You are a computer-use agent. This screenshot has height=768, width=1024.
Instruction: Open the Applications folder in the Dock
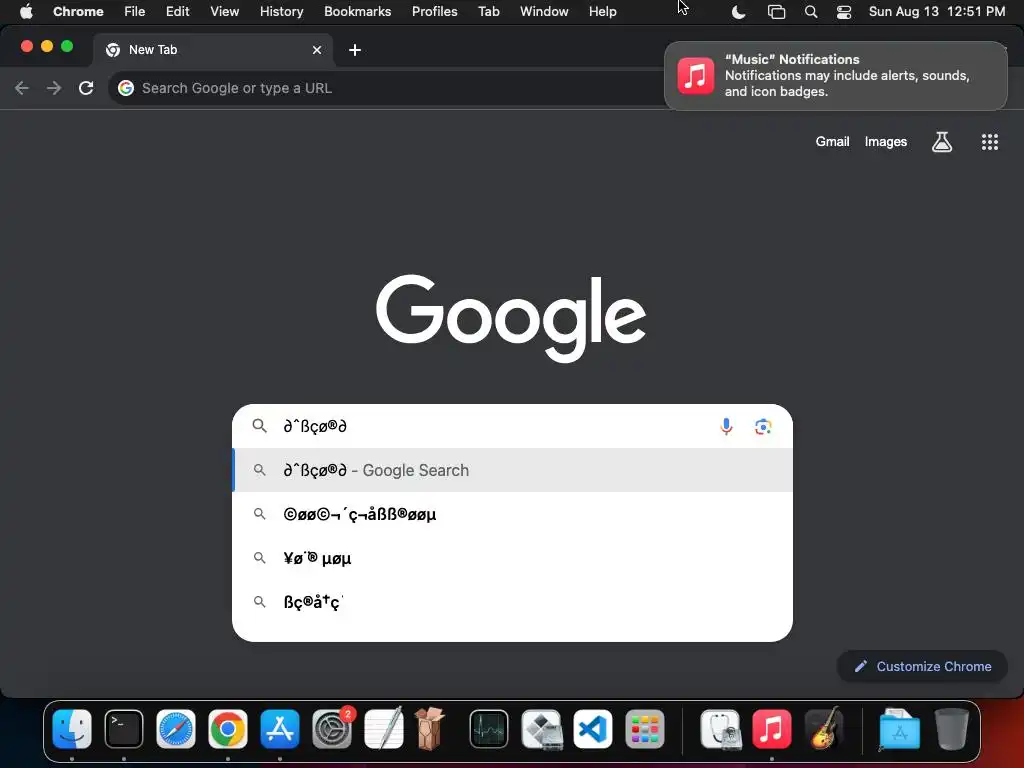pos(899,729)
